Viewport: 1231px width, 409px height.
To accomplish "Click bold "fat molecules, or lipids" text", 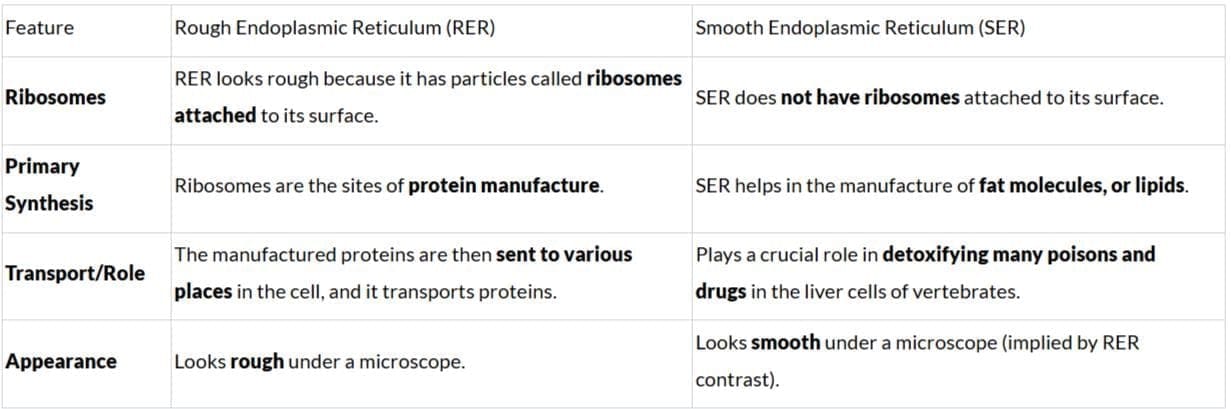I will coord(1082,186).
